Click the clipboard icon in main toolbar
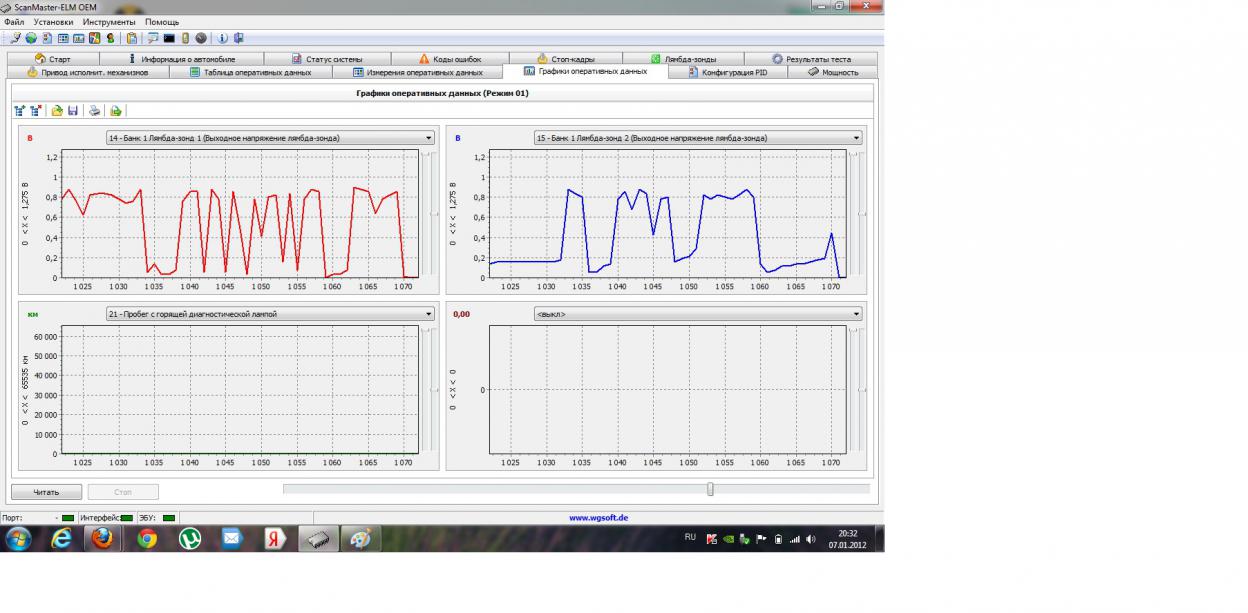The image size is (1248, 613). click(x=132, y=38)
